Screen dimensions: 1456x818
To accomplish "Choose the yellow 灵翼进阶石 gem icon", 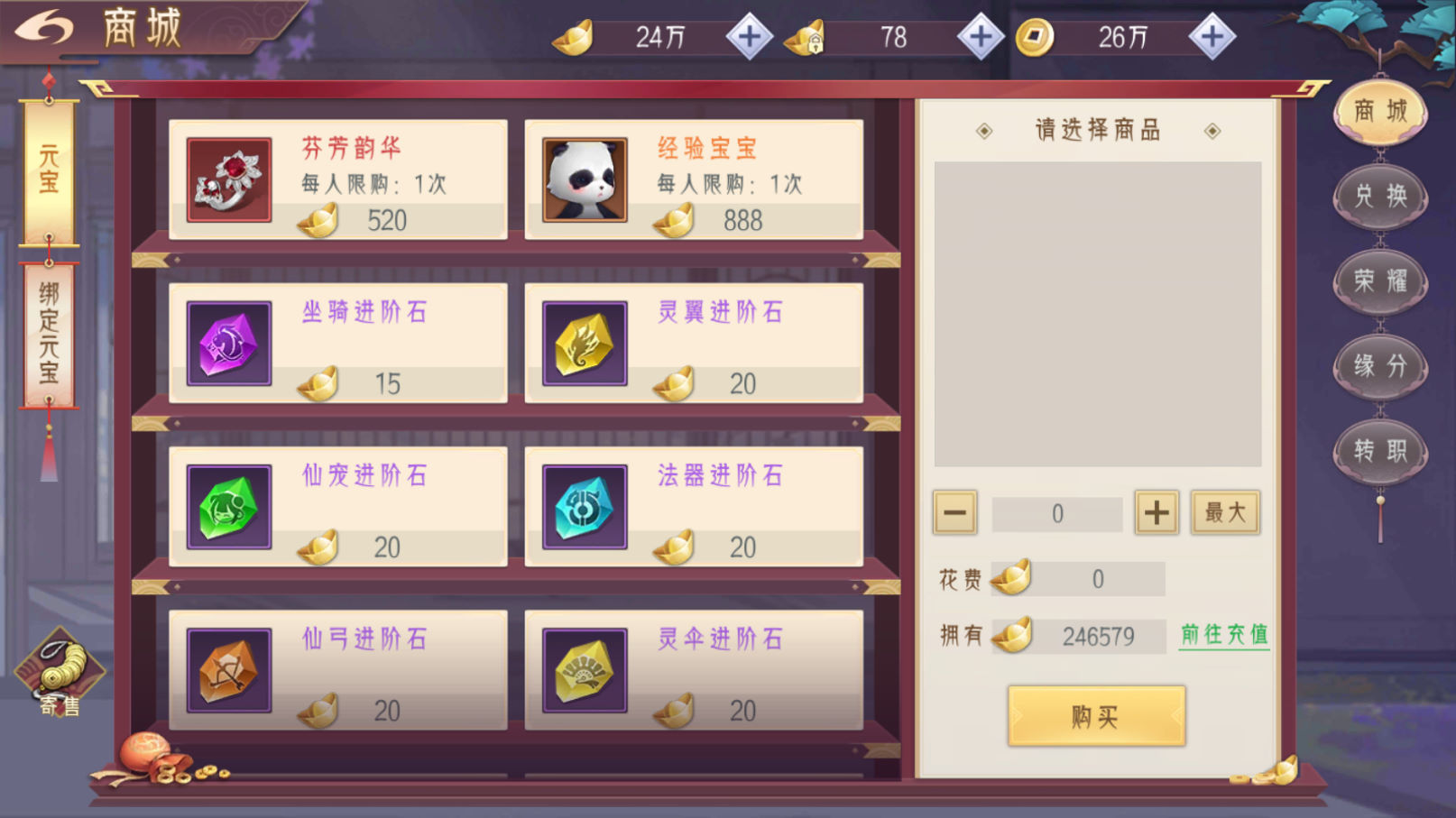I will point(585,344).
